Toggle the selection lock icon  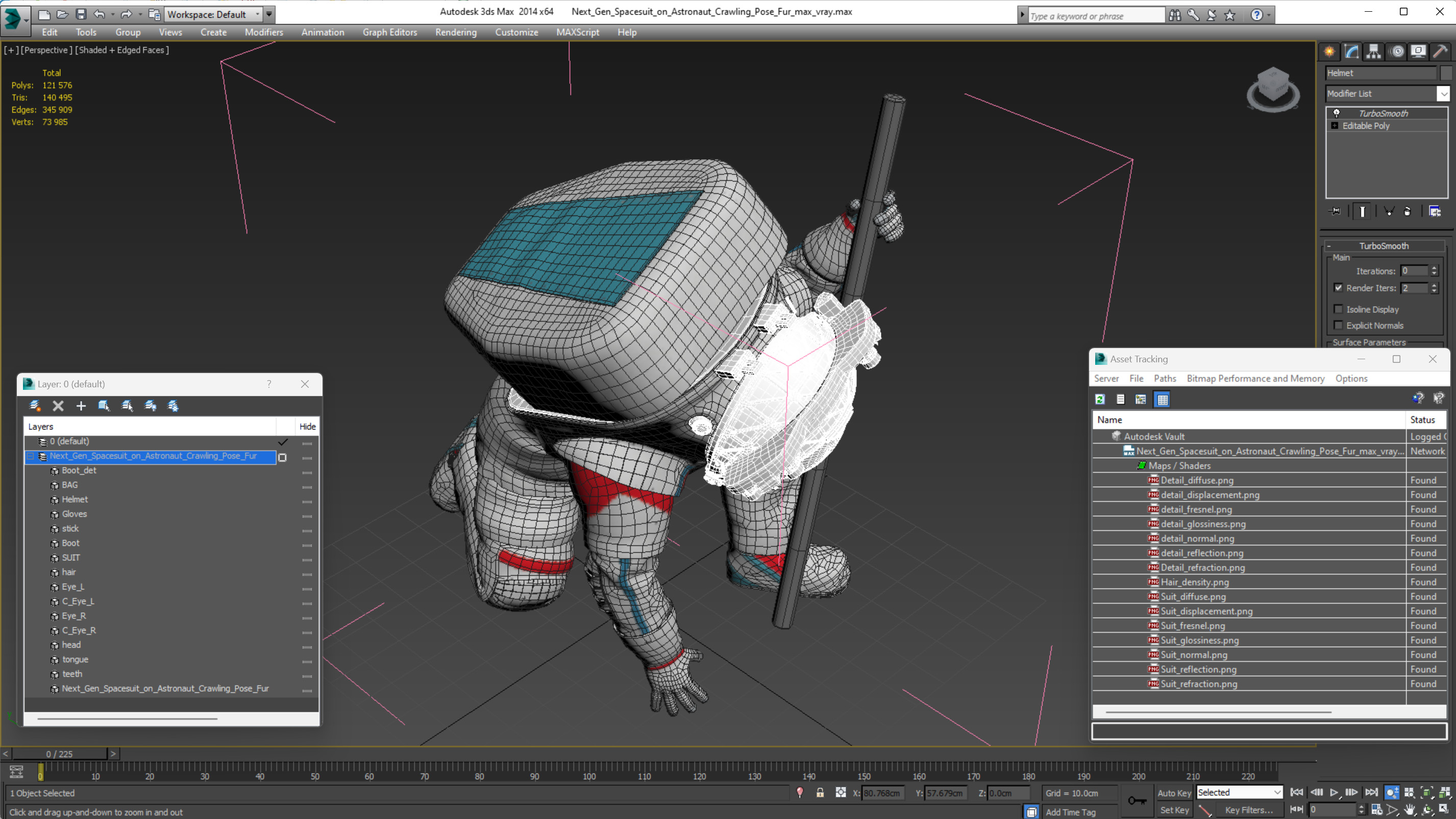820,793
